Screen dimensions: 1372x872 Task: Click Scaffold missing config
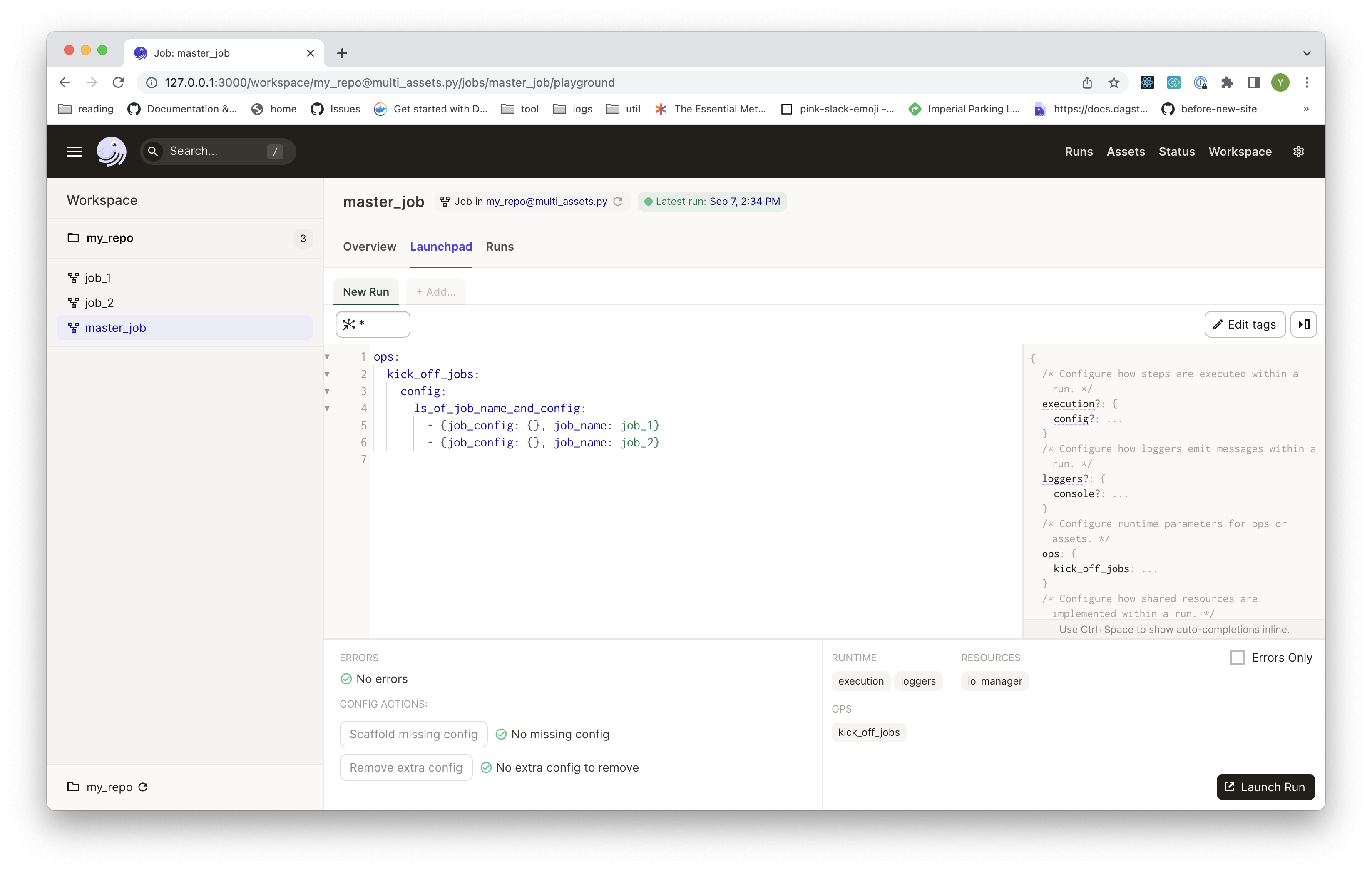click(x=413, y=734)
